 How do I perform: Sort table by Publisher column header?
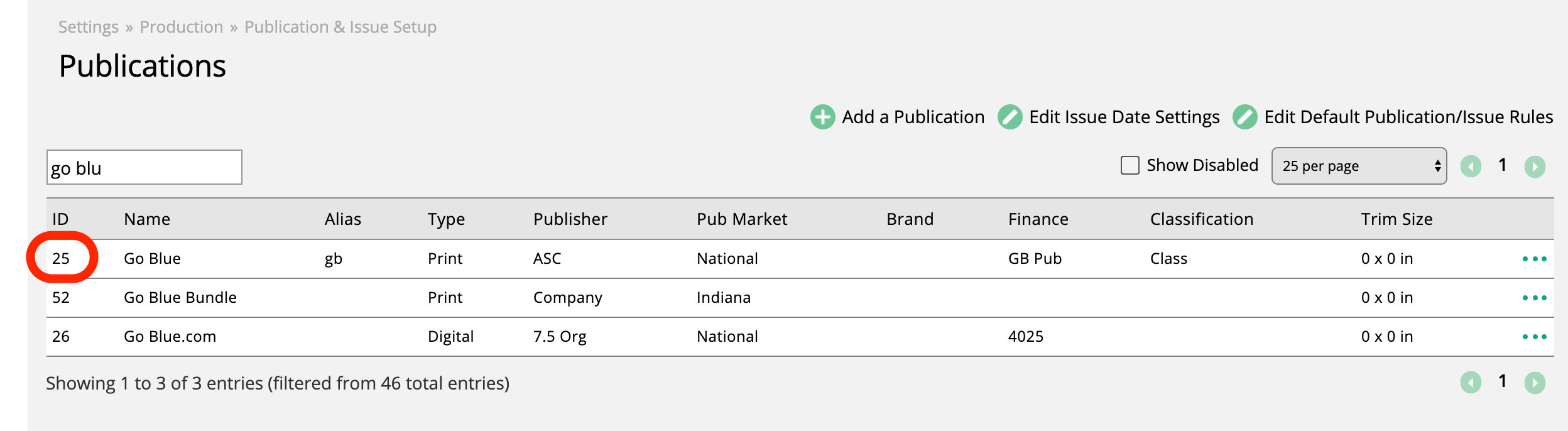(570, 219)
